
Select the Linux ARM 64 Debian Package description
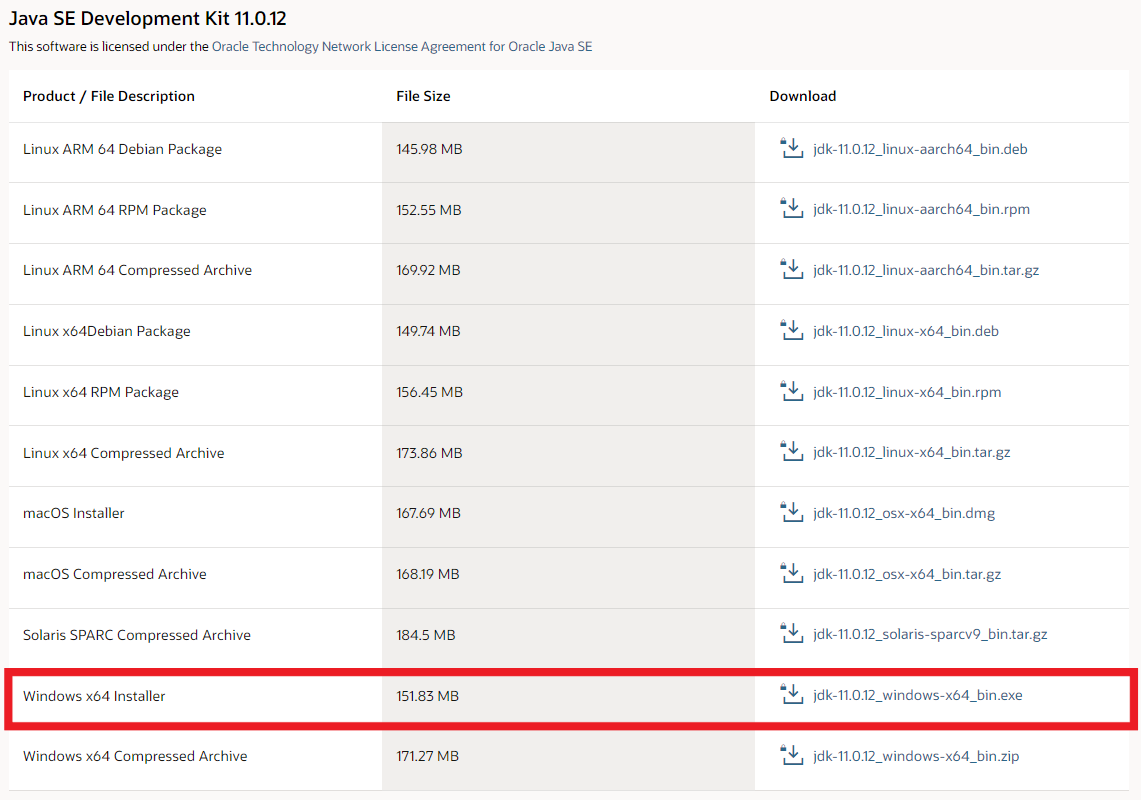pos(122,149)
